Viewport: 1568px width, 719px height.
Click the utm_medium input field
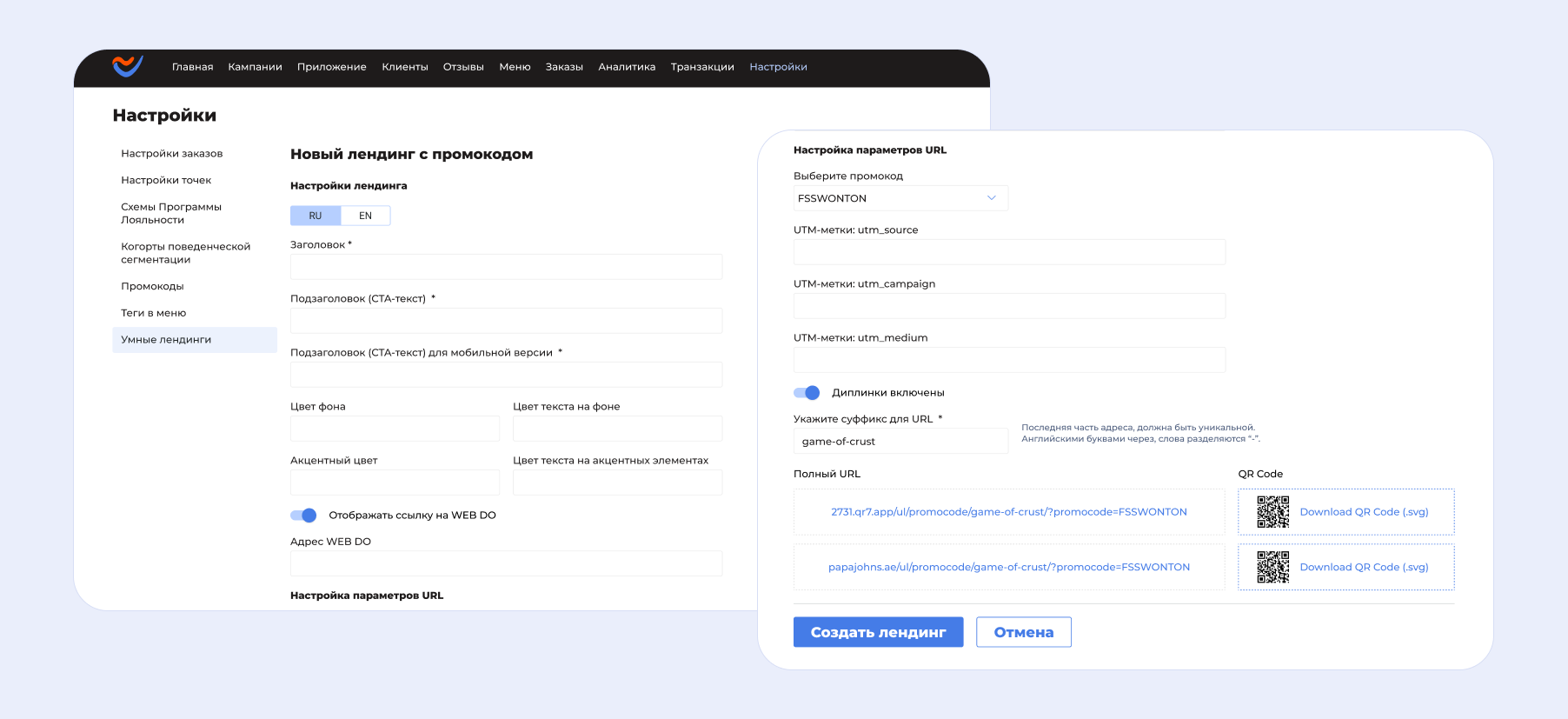(1010, 360)
